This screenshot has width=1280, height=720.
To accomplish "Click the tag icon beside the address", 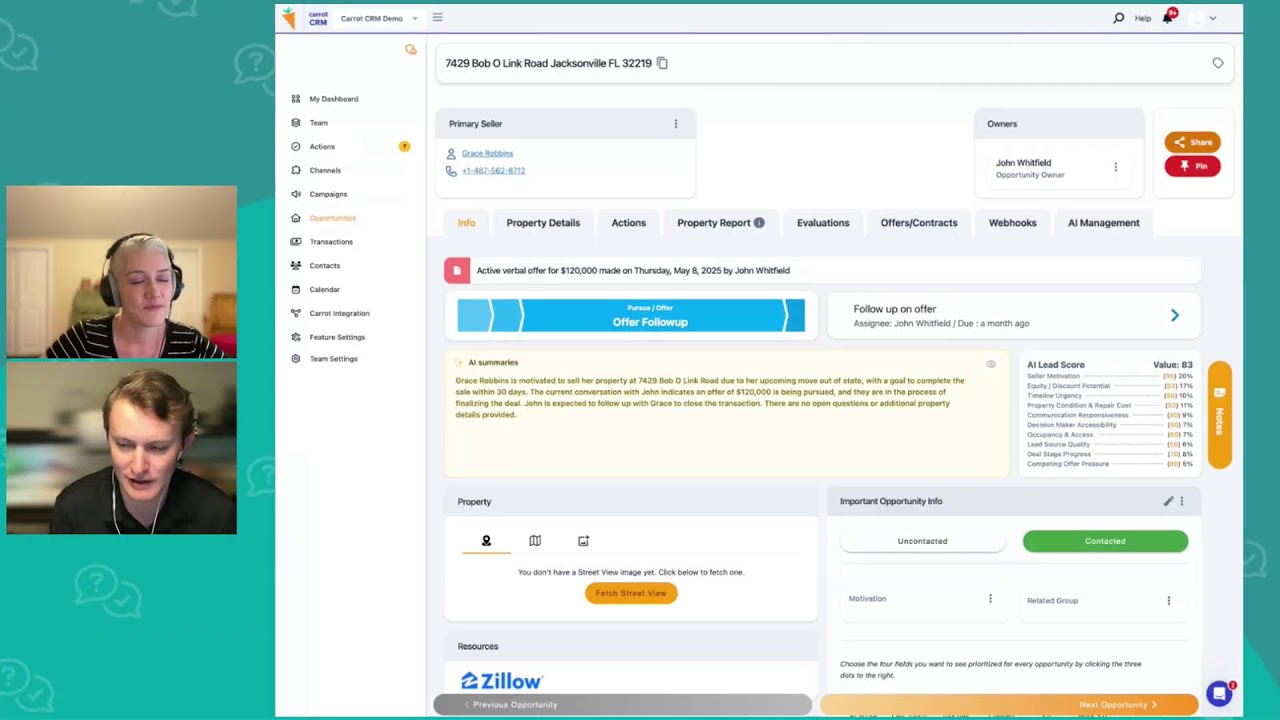I will (x=1217, y=63).
